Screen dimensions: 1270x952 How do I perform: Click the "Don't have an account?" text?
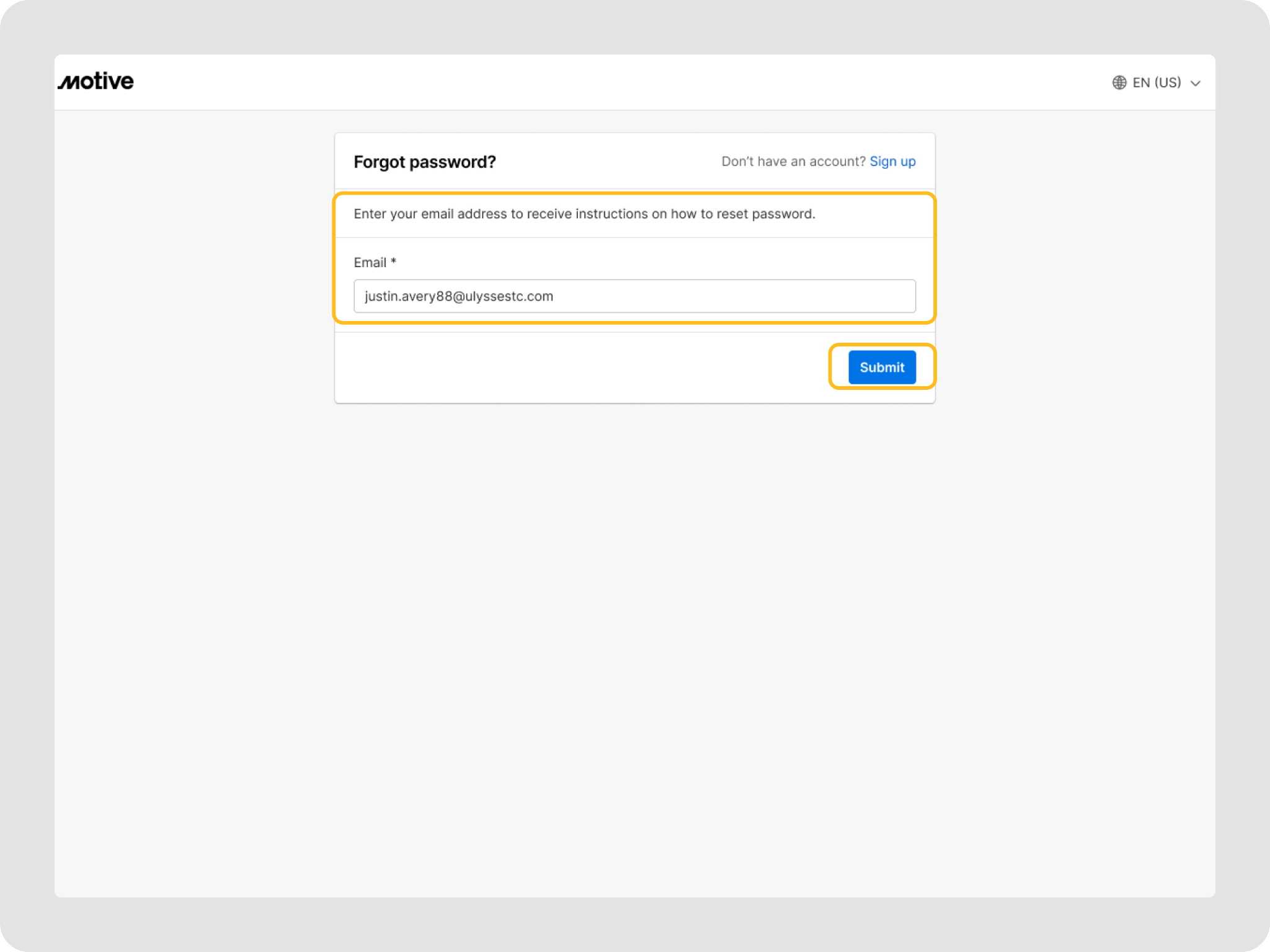pyautogui.click(x=793, y=161)
